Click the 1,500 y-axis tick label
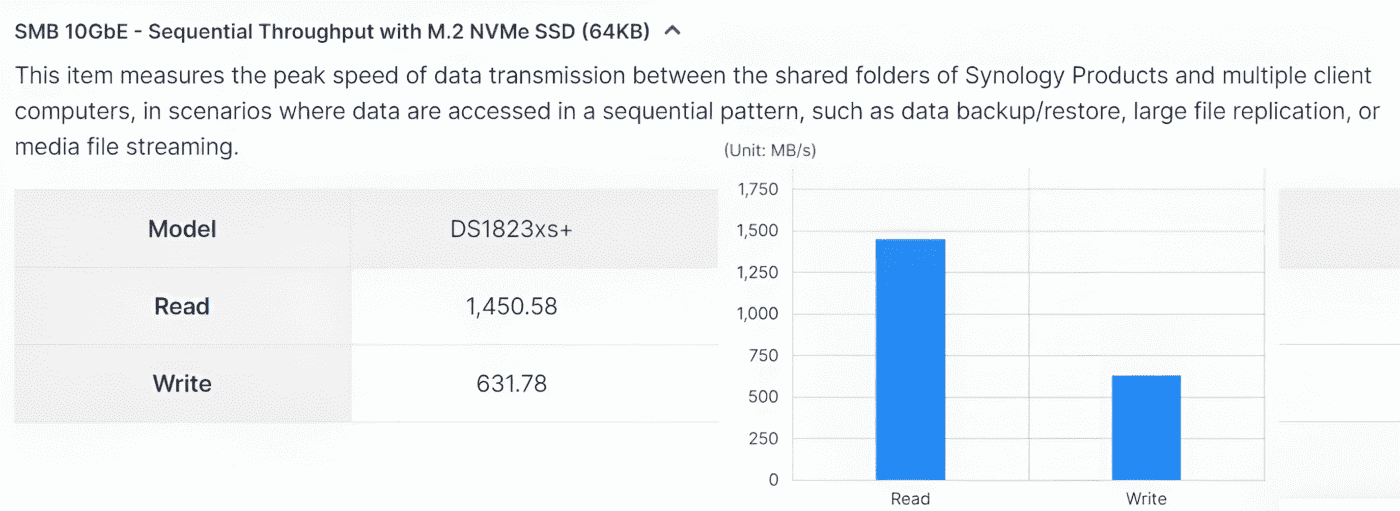1400x511 pixels. pyautogui.click(x=757, y=231)
